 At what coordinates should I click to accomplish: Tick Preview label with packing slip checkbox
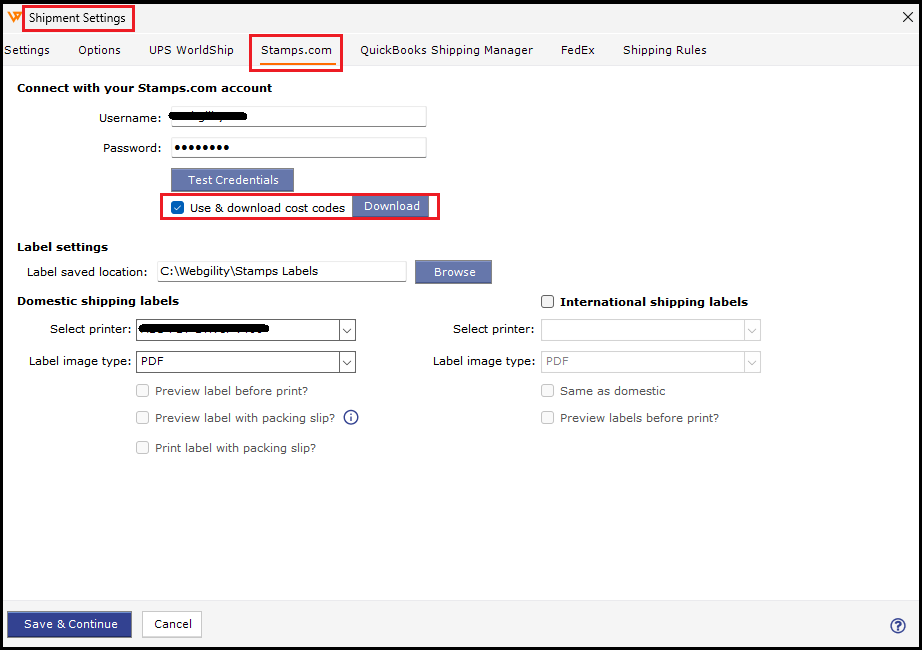142,418
